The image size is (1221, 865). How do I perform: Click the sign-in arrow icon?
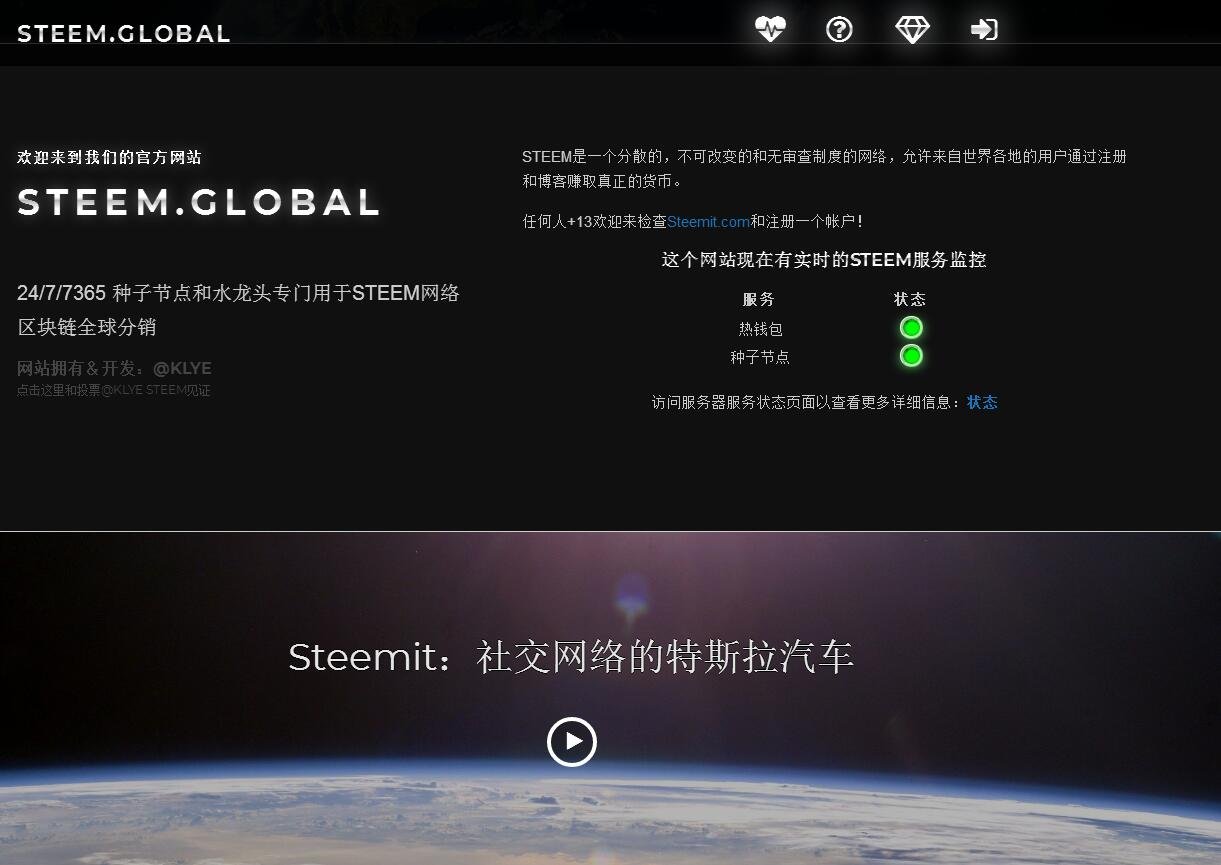[984, 29]
